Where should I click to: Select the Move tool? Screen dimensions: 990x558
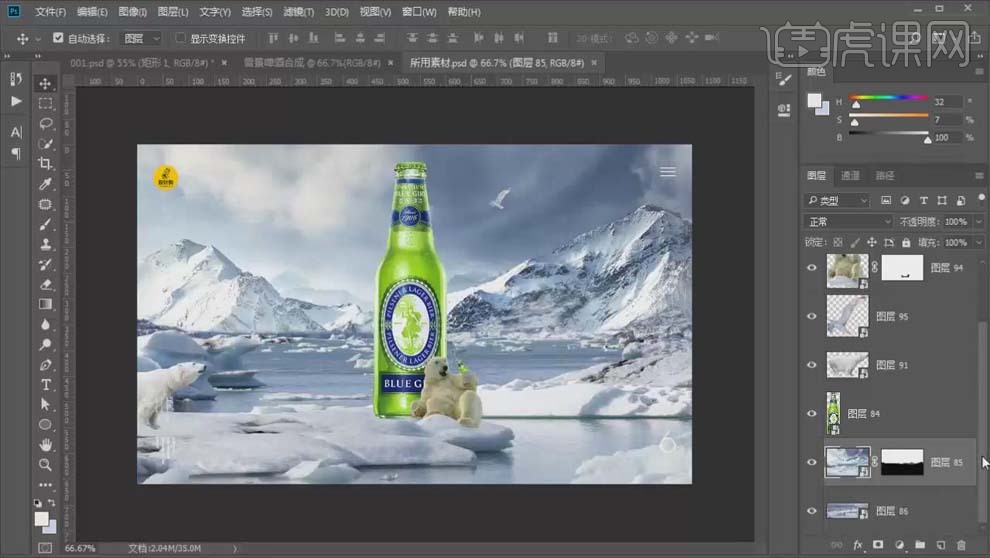pyautogui.click(x=46, y=83)
